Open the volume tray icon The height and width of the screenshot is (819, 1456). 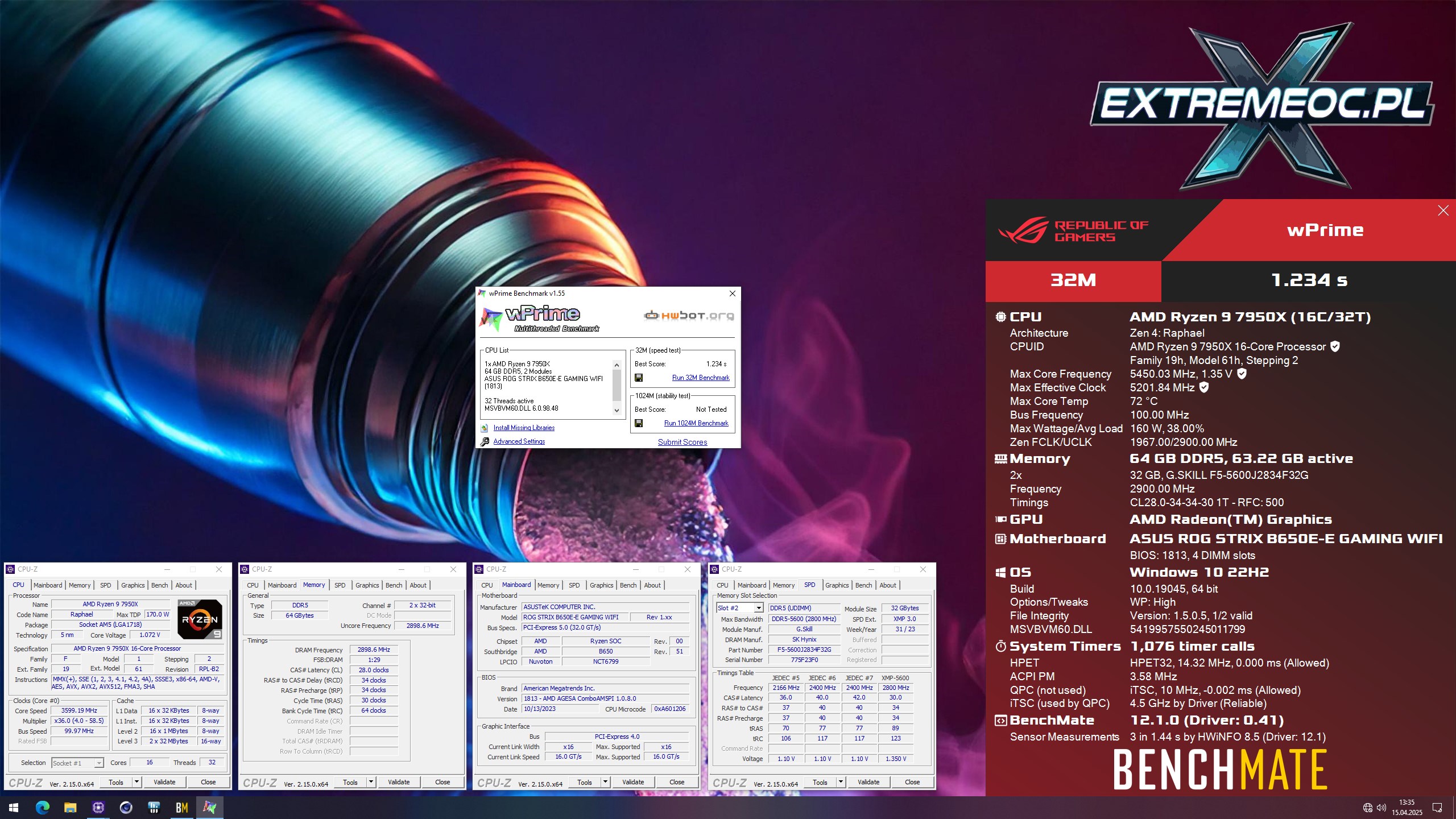pyautogui.click(x=1381, y=808)
